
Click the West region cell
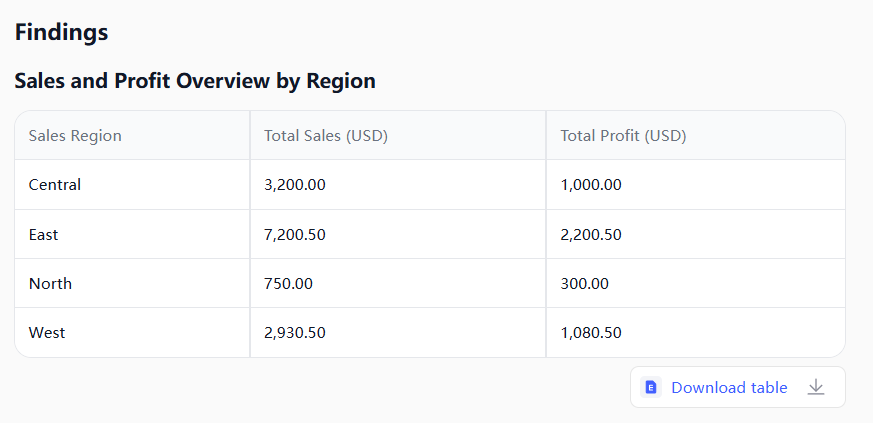pyautogui.click(x=47, y=332)
